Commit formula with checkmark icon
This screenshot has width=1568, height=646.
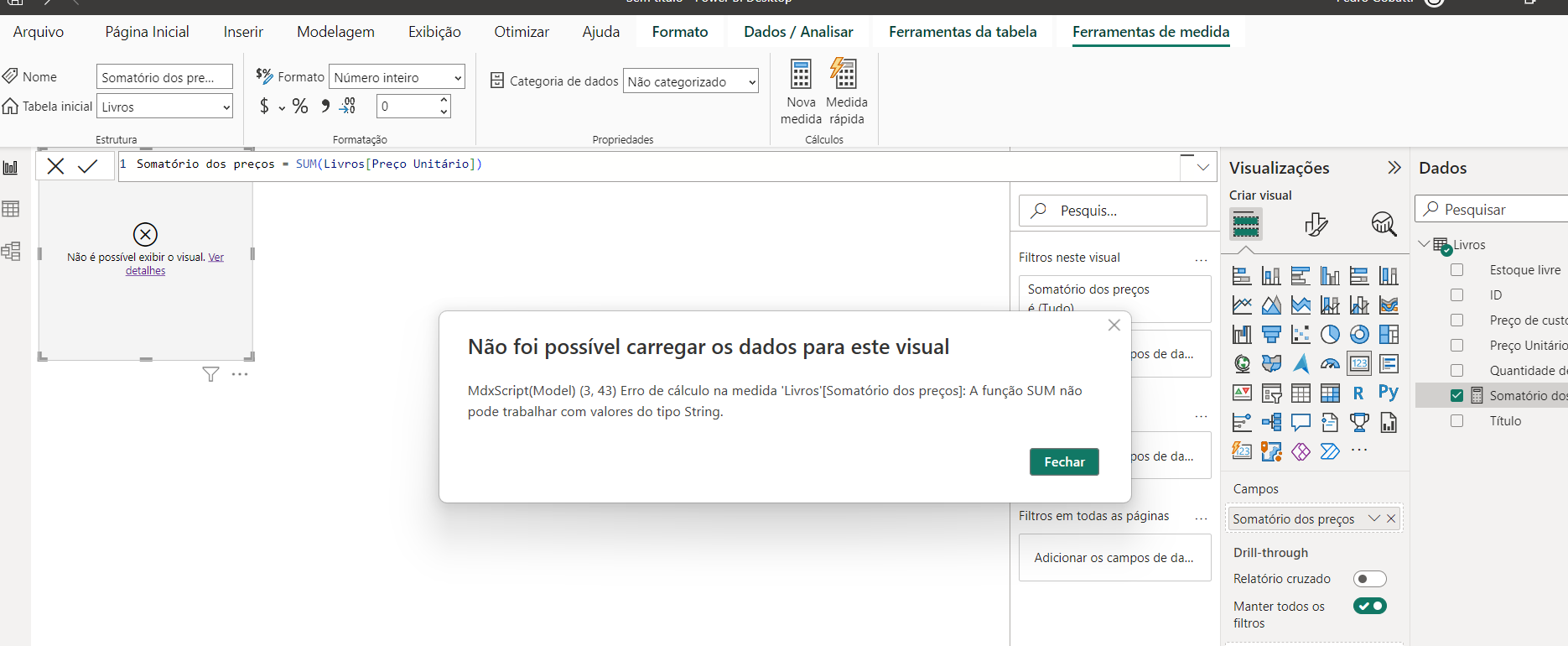(x=87, y=166)
